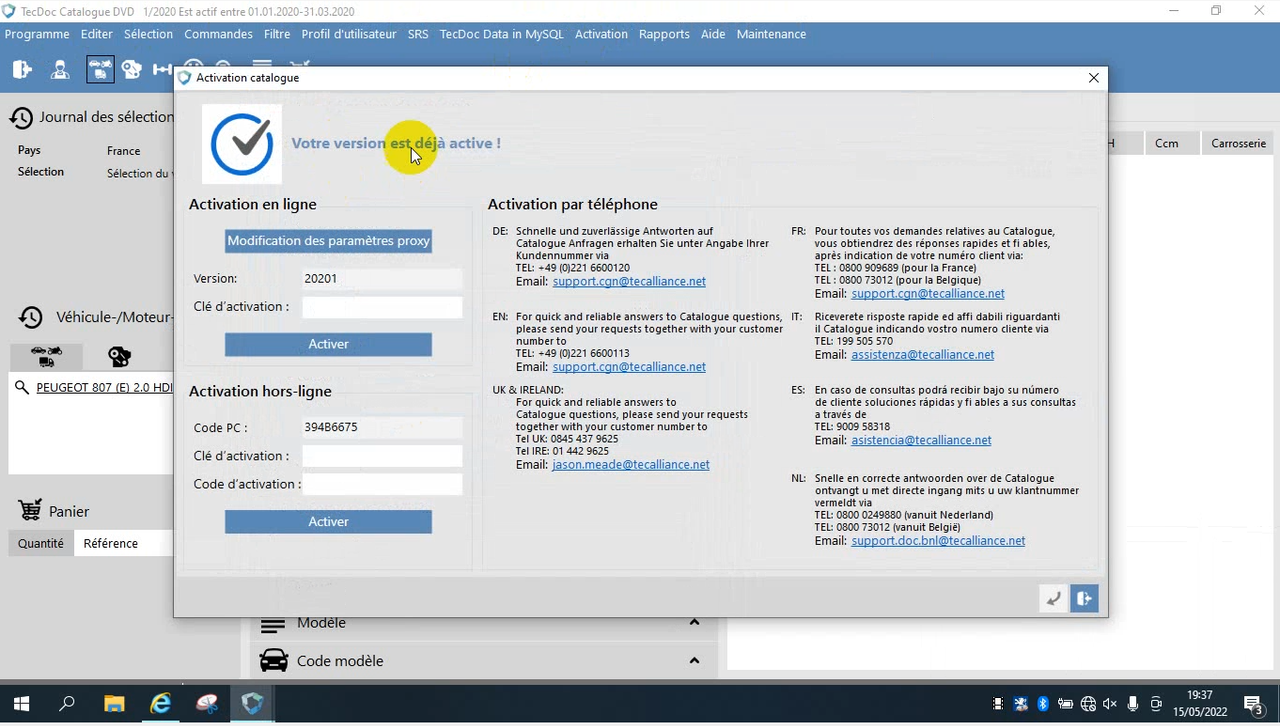Select the engine tab icon under Véhicule-/Moteur

119,356
